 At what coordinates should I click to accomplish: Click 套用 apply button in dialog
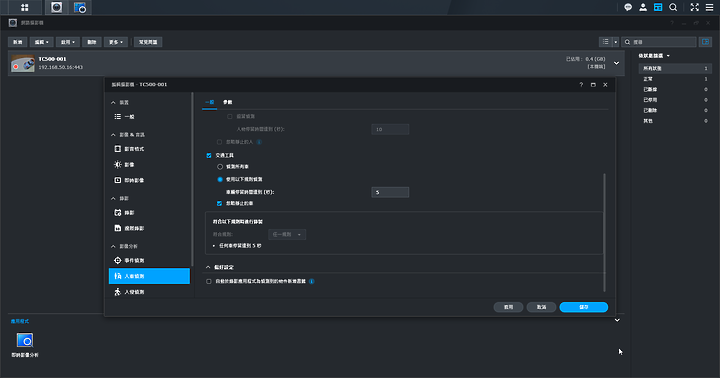coord(508,307)
